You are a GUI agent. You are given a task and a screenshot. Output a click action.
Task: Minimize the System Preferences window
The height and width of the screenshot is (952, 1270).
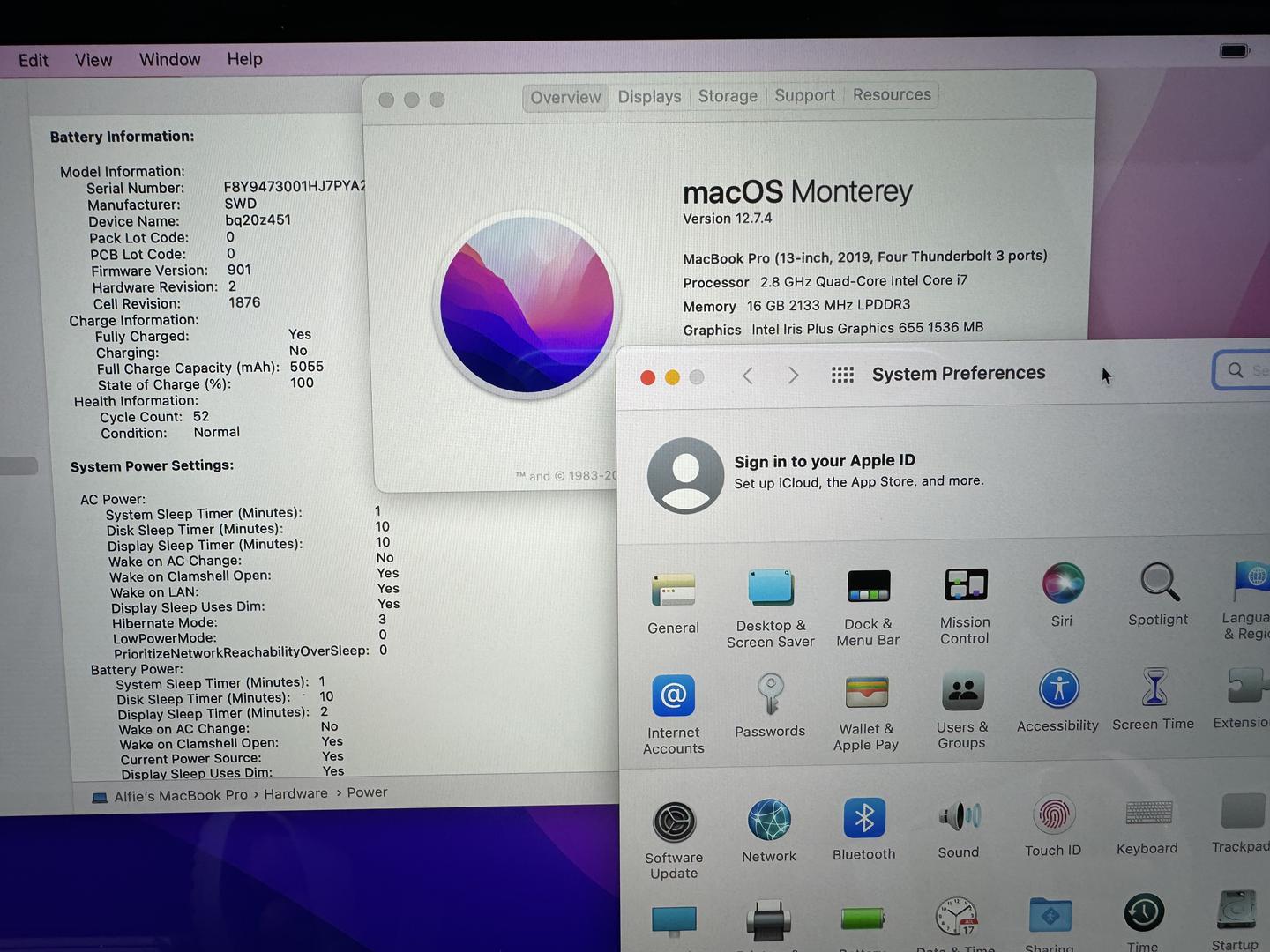pos(672,377)
